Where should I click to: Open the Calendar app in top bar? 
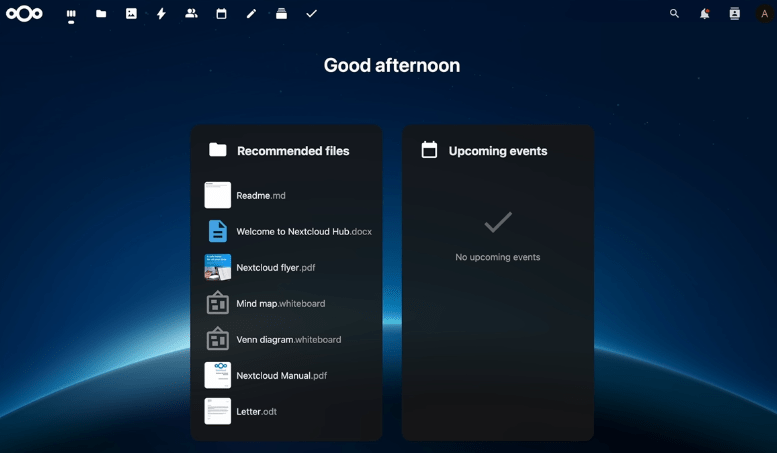[x=221, y=14]
